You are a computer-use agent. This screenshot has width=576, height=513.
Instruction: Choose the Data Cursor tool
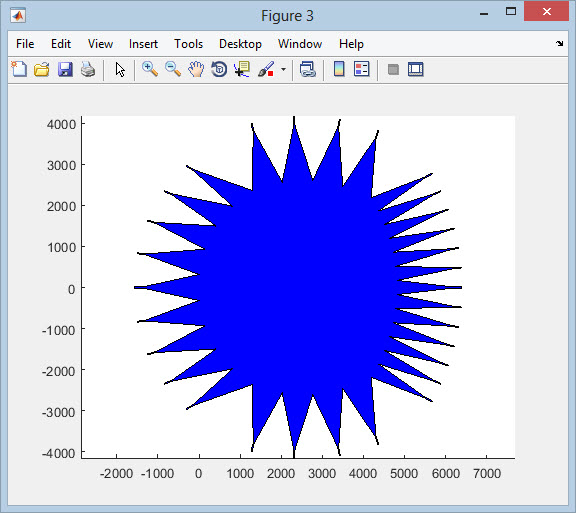(x=242, y=69)
